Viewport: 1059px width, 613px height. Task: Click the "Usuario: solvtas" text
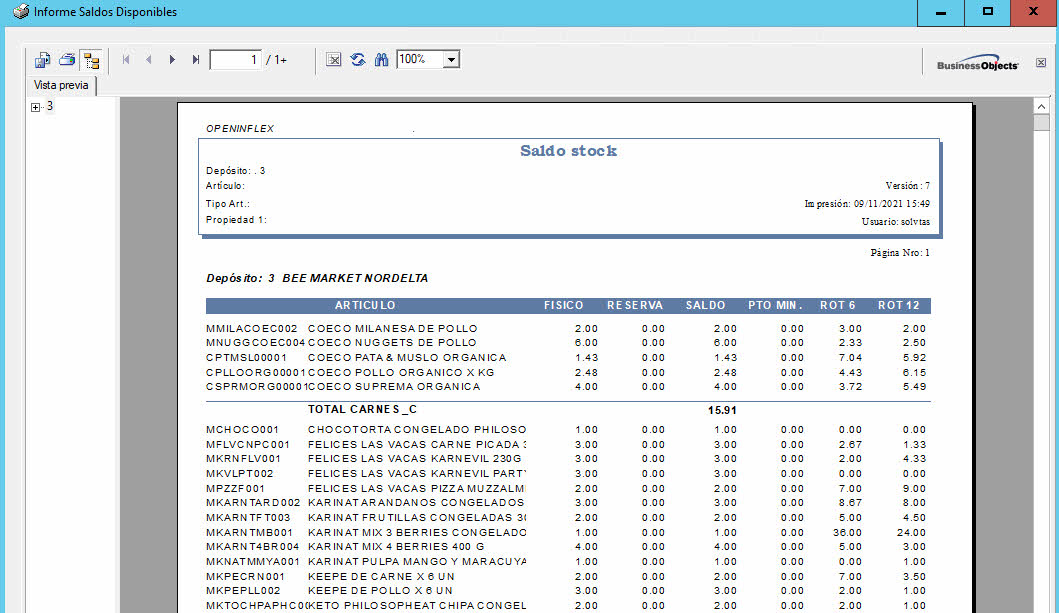[896, 221]
